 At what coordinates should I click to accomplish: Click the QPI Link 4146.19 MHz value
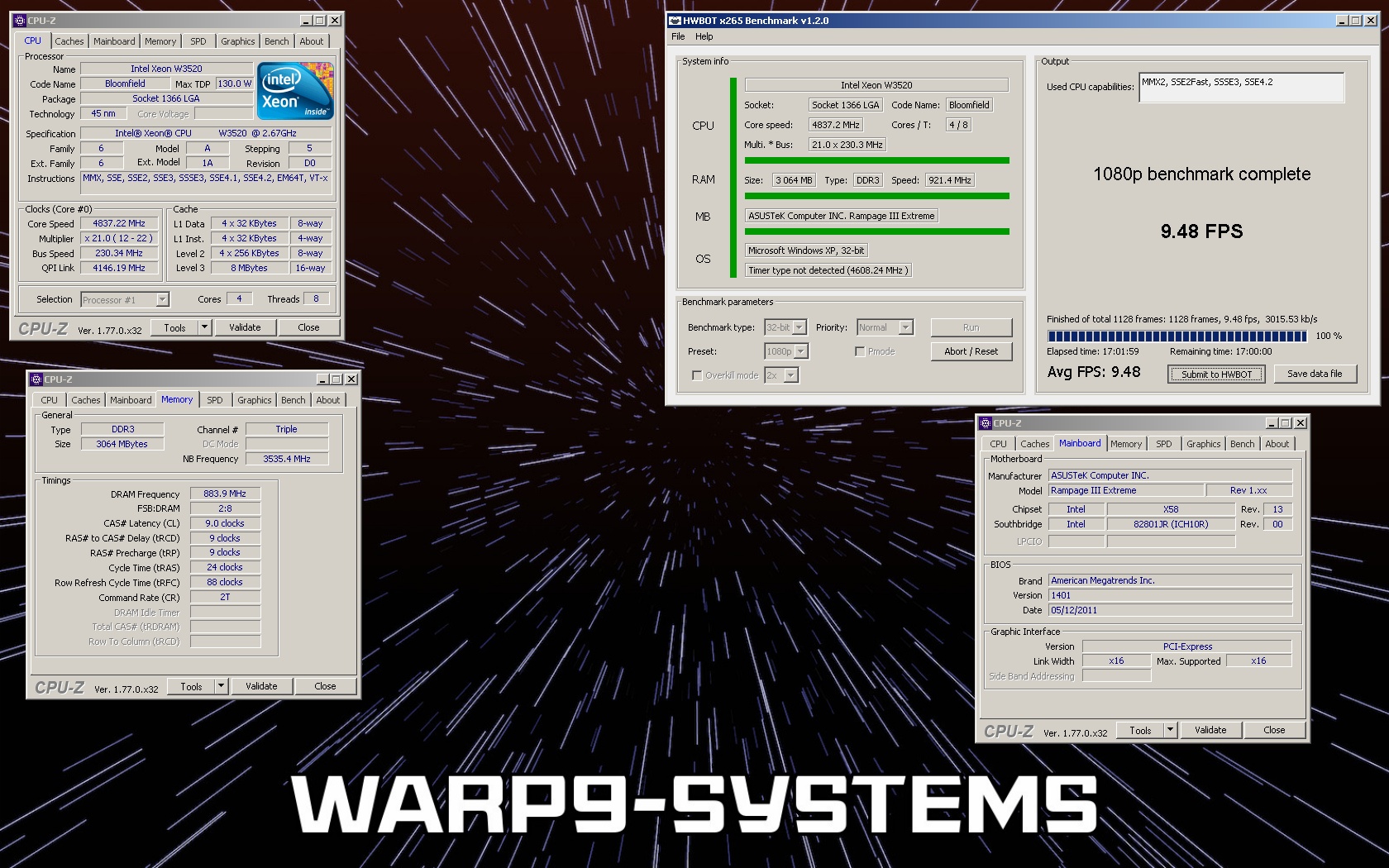(x=119, y=268)
